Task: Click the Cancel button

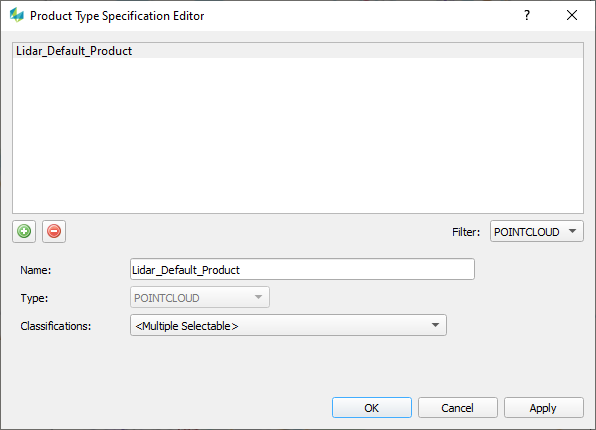Action: click(458, 408)
